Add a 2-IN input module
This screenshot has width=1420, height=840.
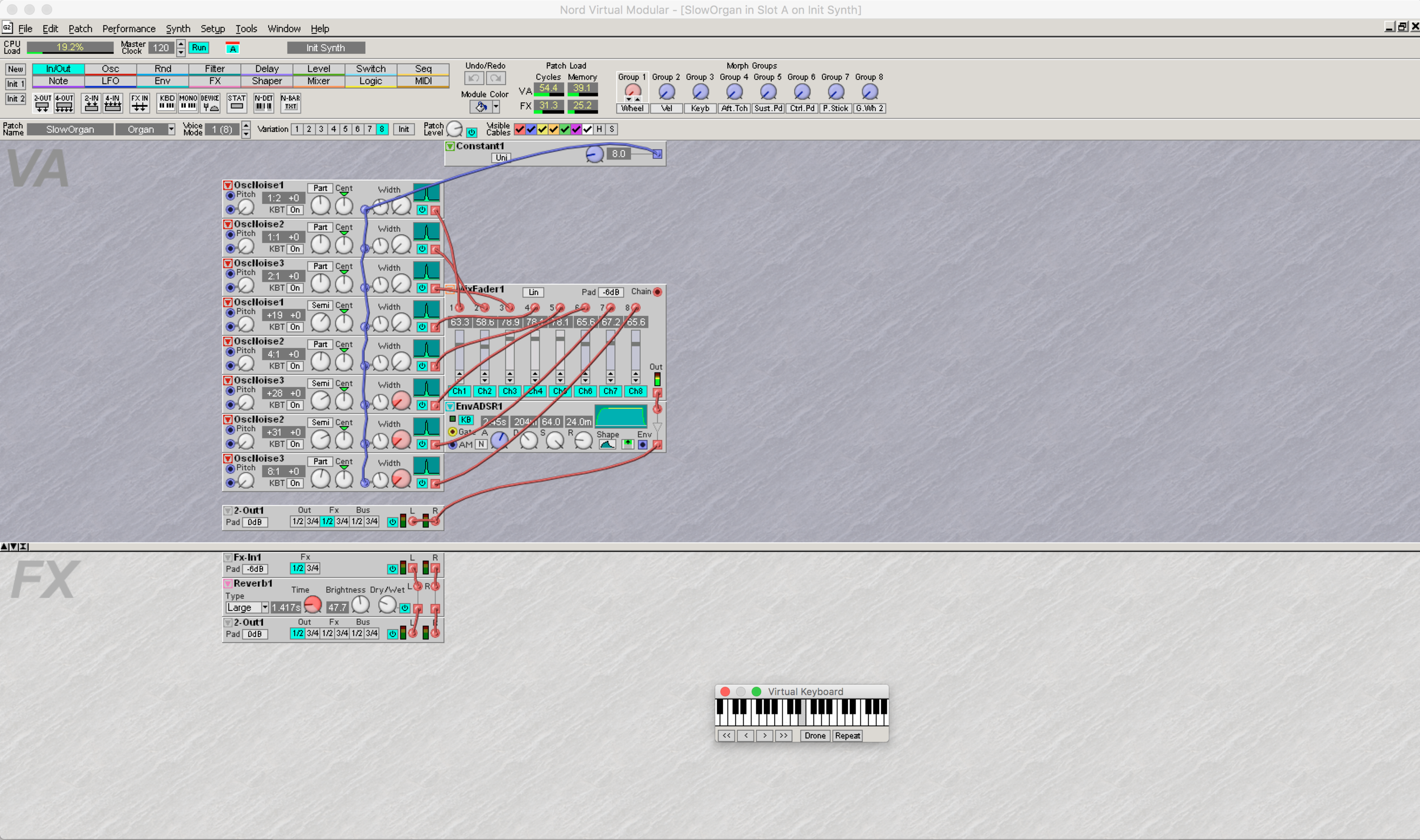point(91,103)
